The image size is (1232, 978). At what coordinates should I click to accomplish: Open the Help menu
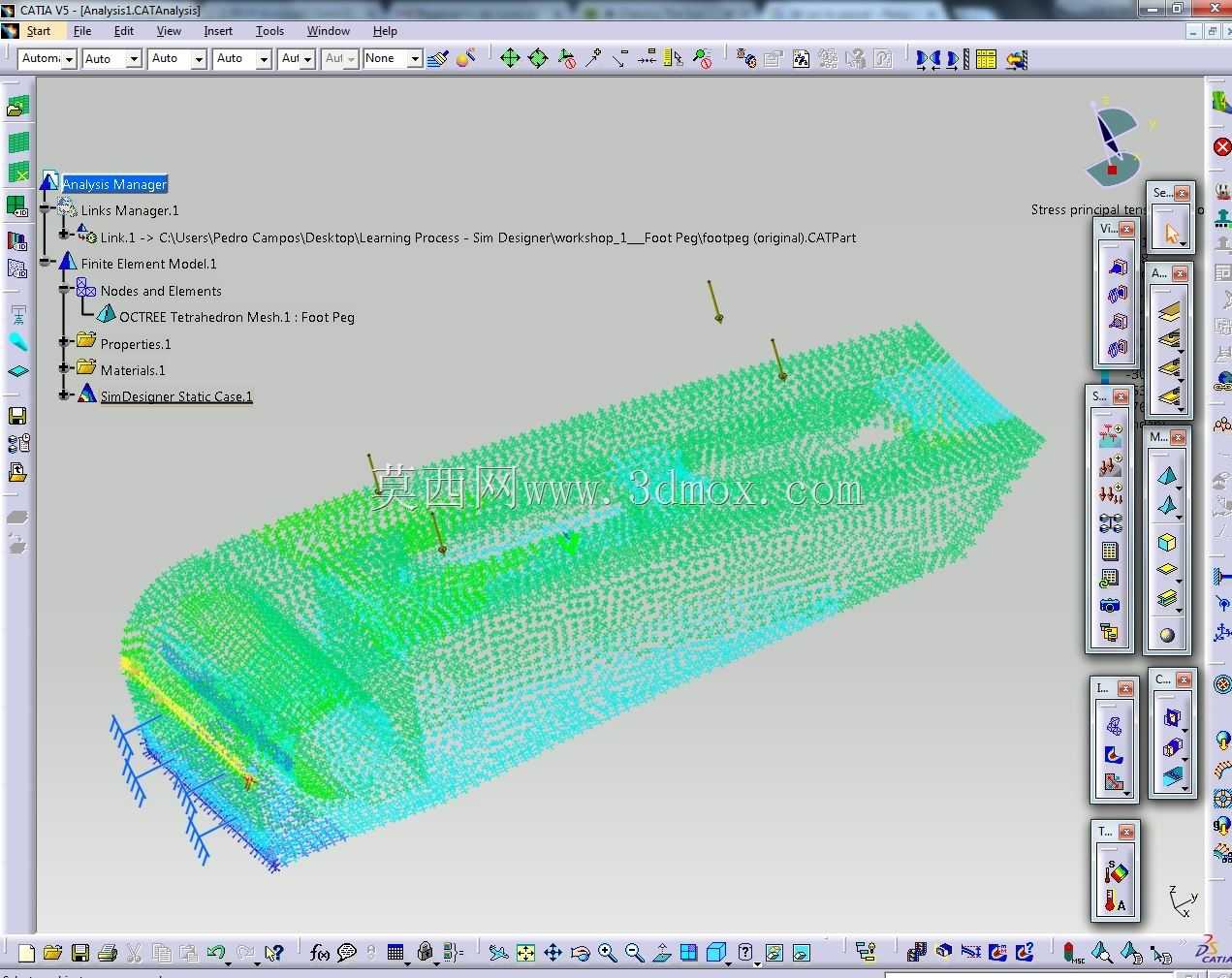coord(385,31)
